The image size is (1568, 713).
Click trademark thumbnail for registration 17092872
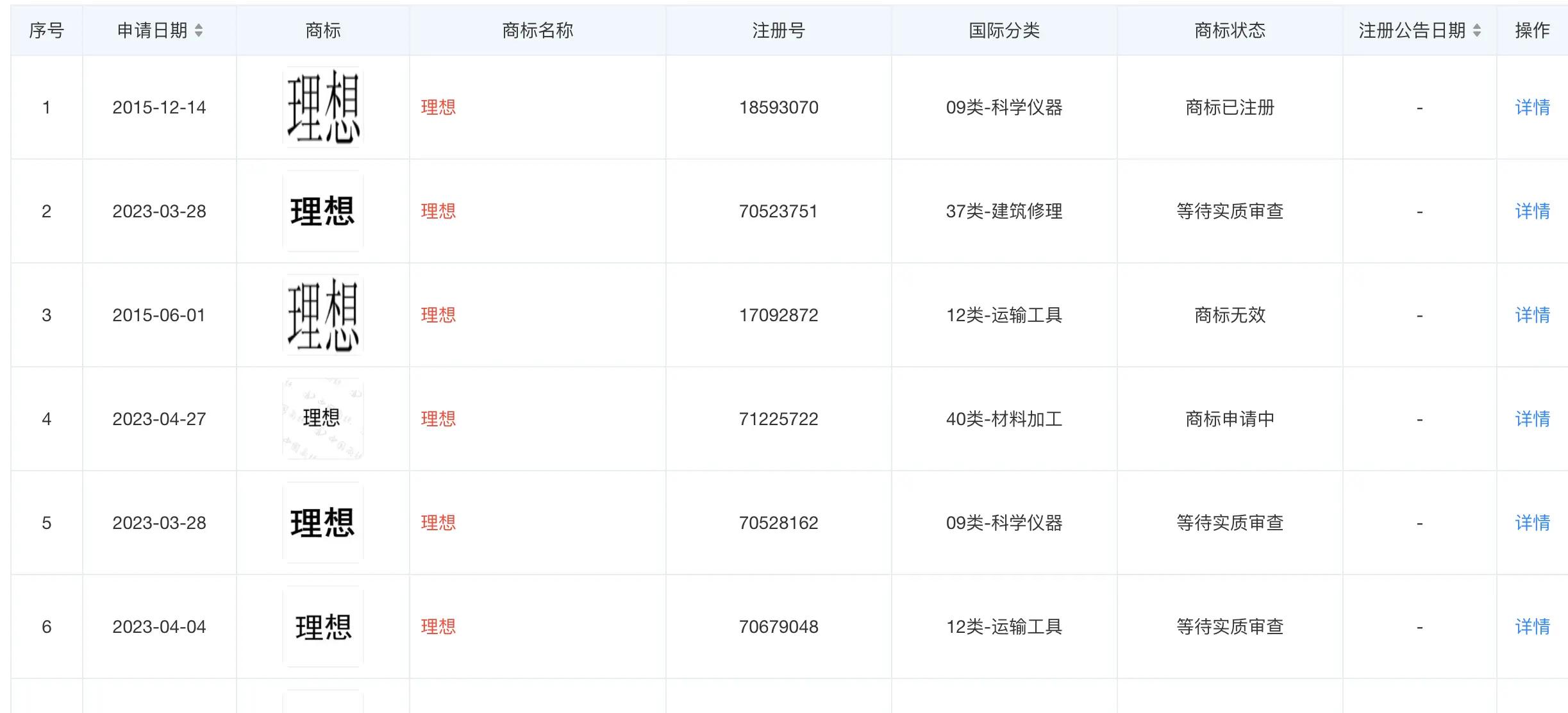click(x=322, y=315)
